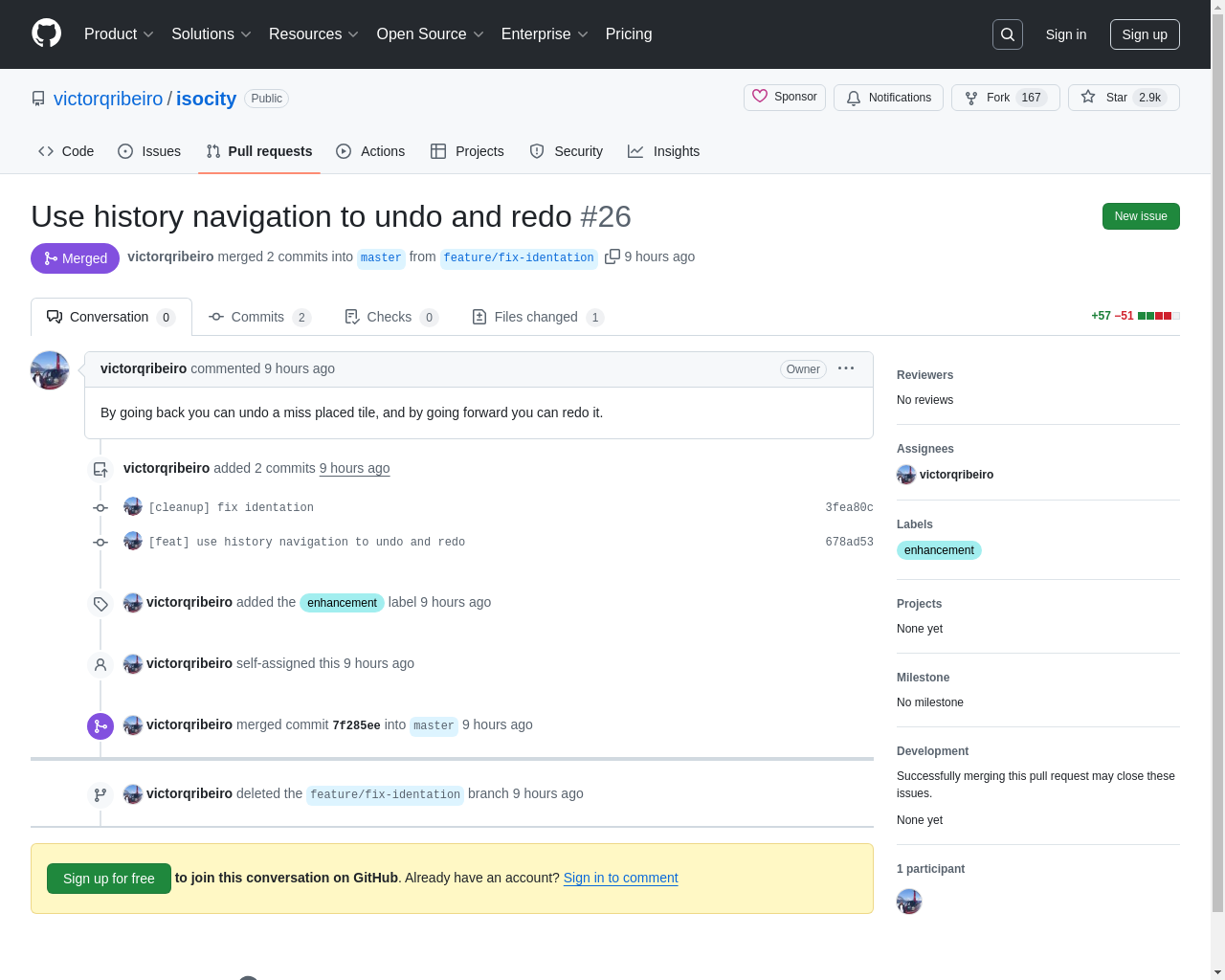Click the Sign in link
This screenshot has height=980, width=1225.
click(x=1066, y=34)
